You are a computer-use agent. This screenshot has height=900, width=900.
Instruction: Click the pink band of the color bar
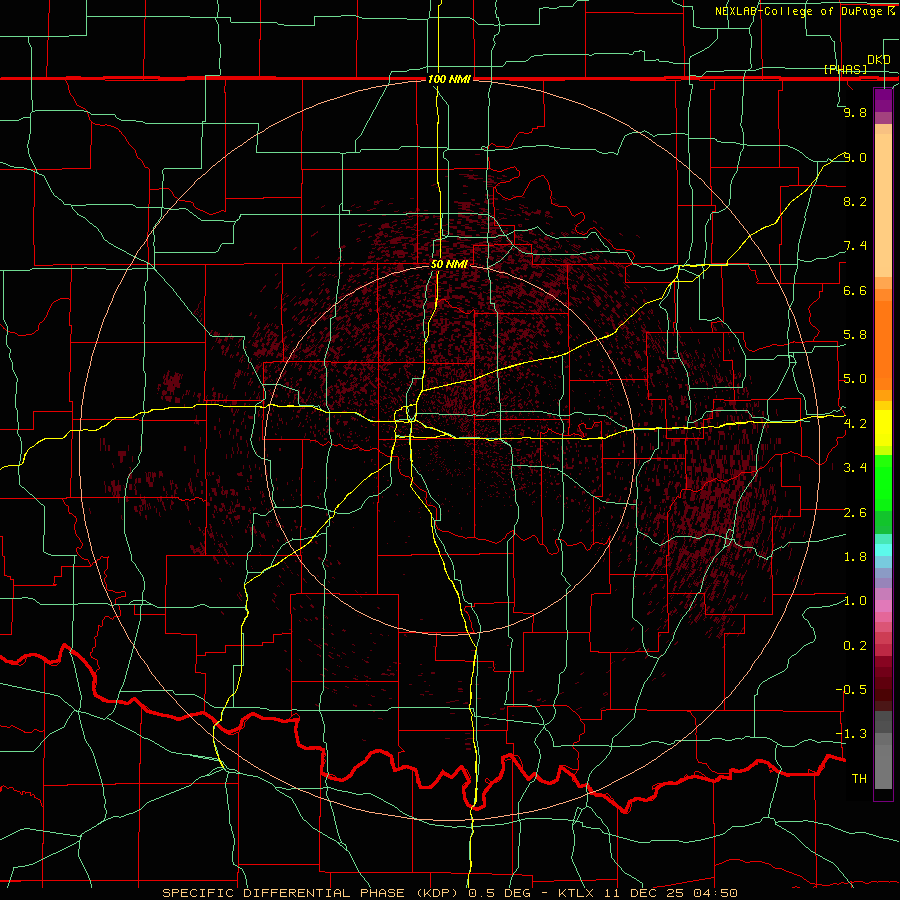(x=883, y=606)
